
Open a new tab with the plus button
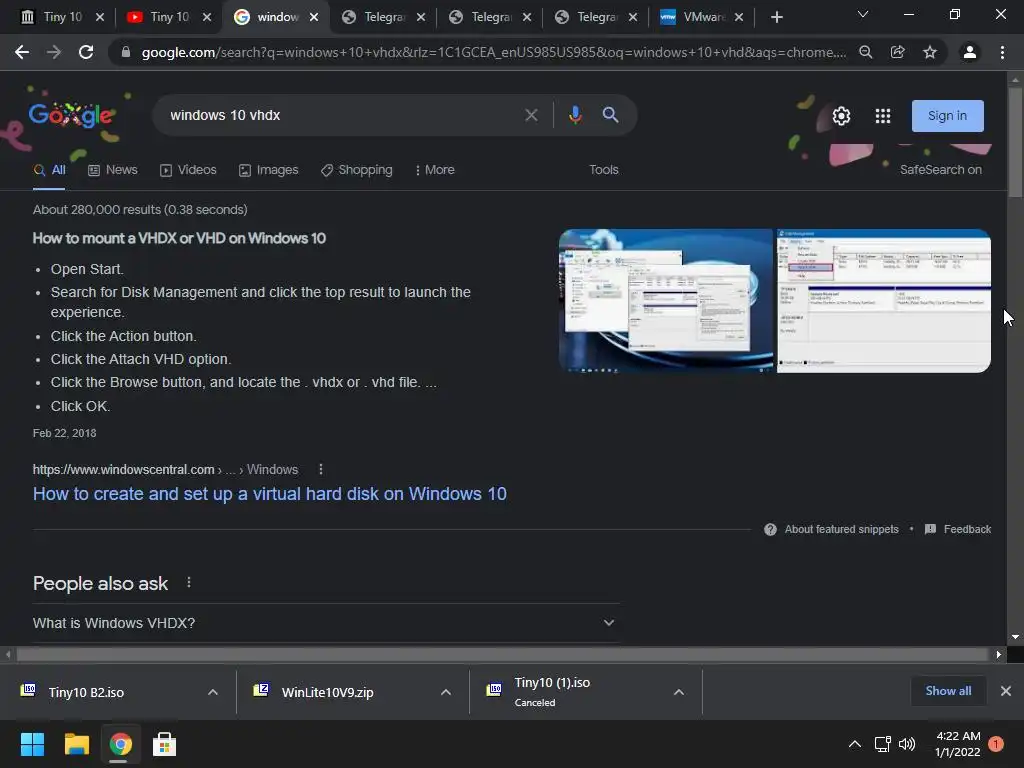point(776,17)
